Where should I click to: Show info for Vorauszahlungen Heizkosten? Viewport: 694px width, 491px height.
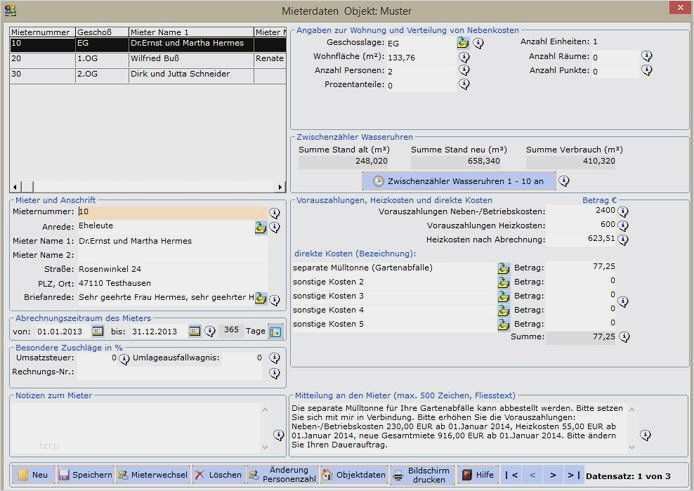[x=623, y=226]
